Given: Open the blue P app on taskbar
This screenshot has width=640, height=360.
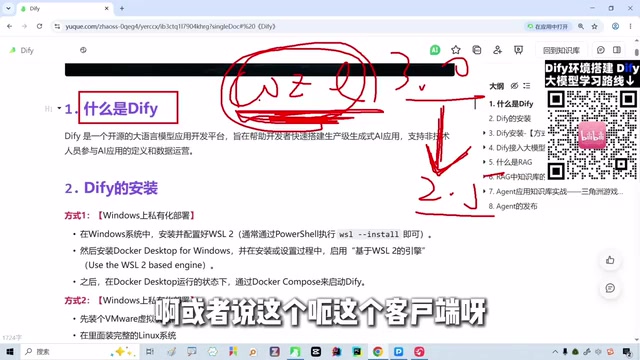Looking at the screenshot, I should coord(398,351).
